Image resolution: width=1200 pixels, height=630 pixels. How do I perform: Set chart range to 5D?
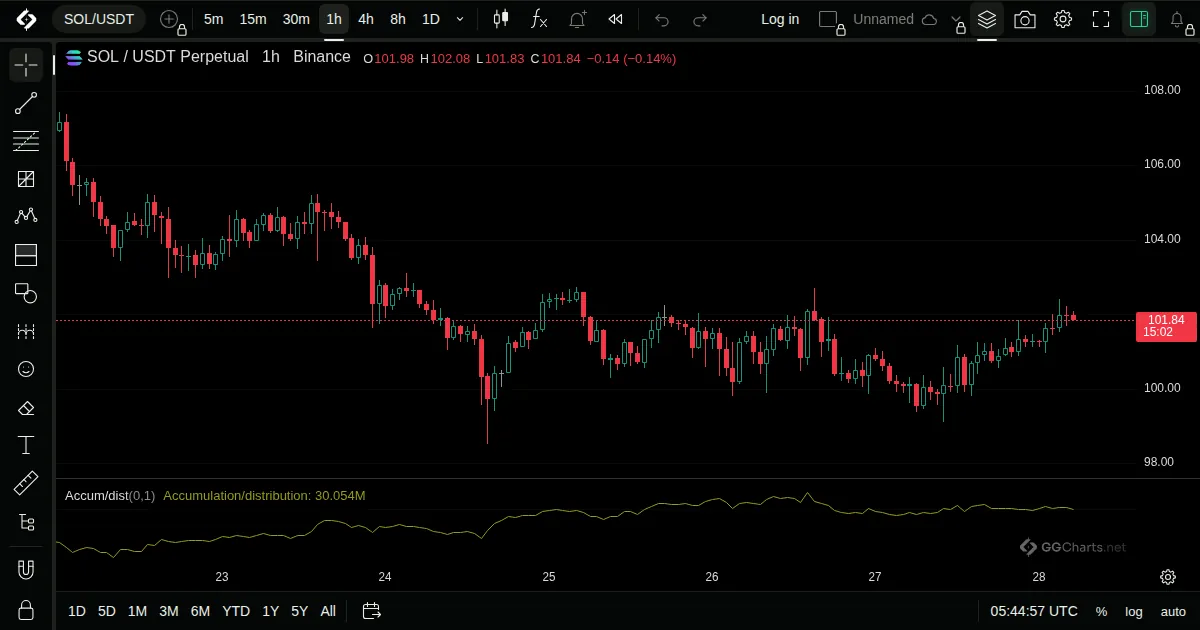pos(107,611)
